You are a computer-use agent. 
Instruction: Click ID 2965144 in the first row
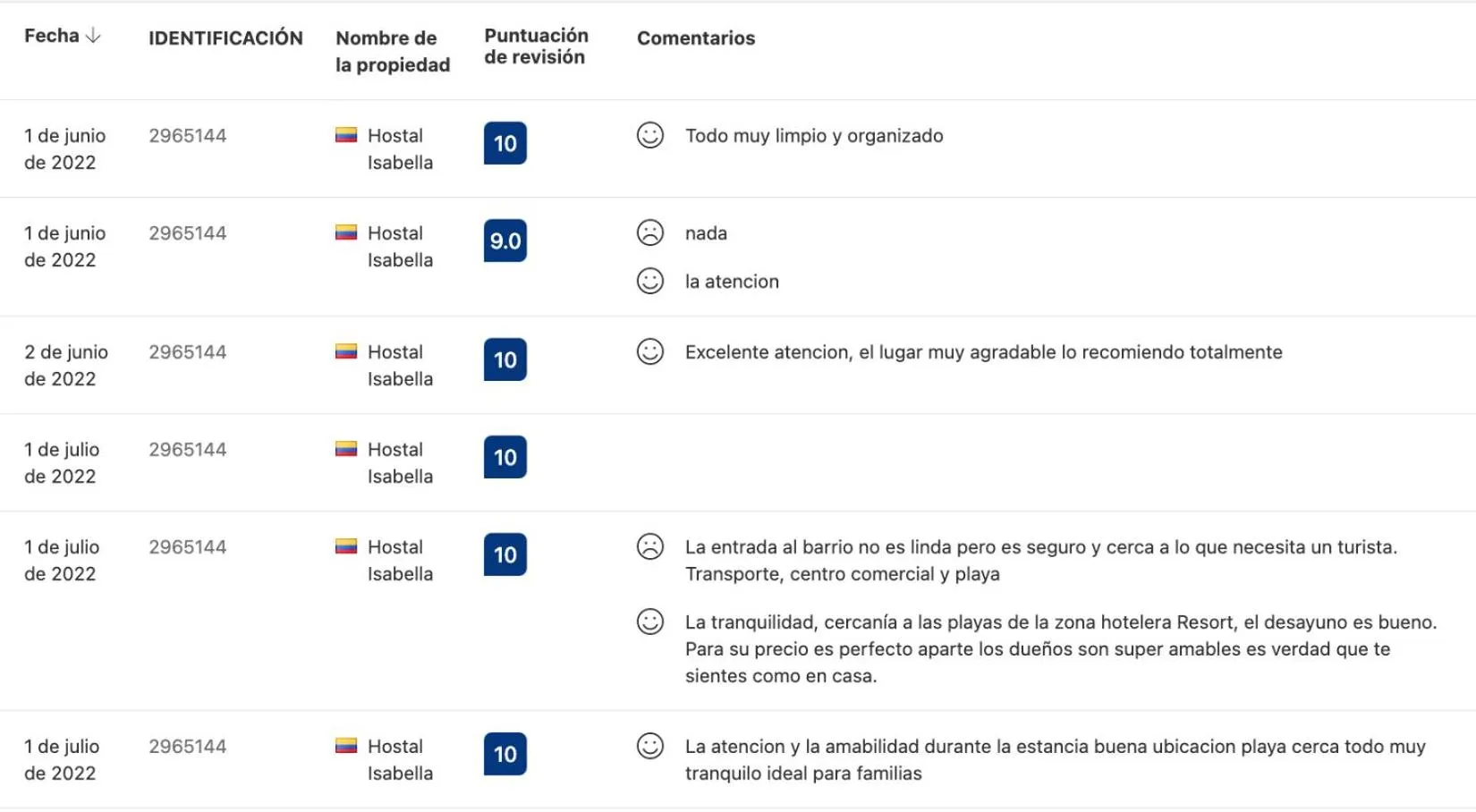tap(187, 136)
